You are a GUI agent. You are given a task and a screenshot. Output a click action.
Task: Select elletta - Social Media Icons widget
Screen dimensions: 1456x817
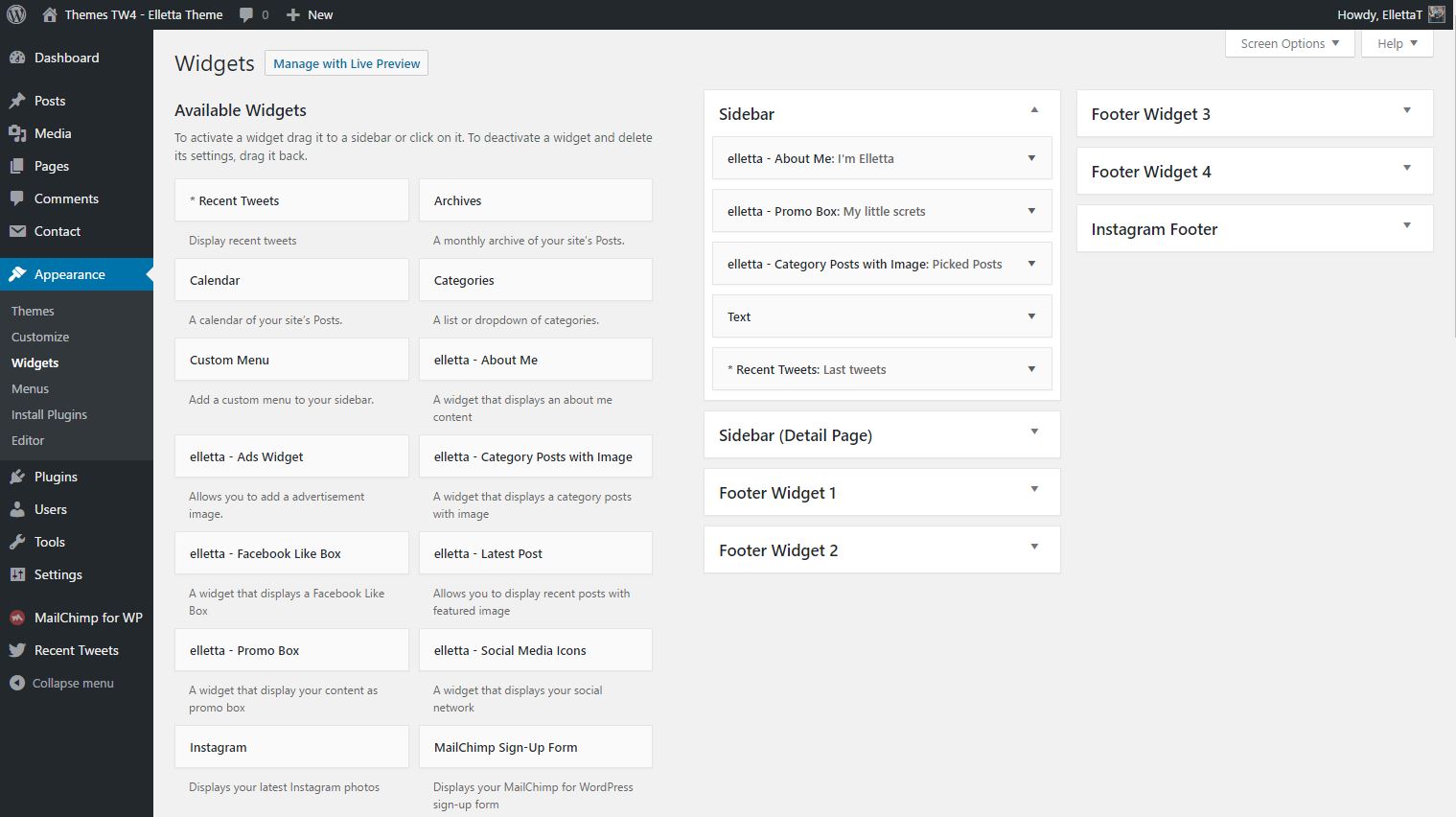[536, 650]
